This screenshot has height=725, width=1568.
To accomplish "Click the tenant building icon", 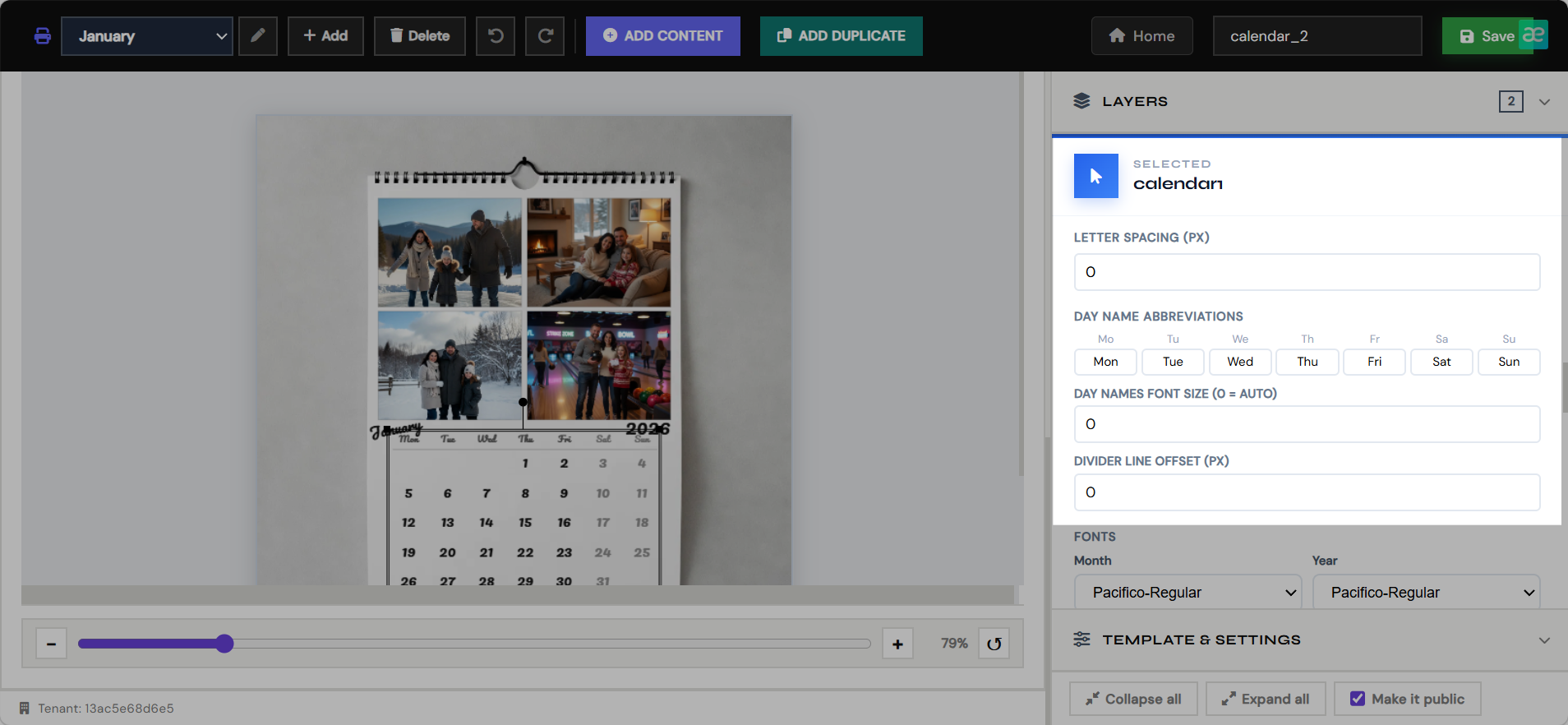I will pos(25,708).
